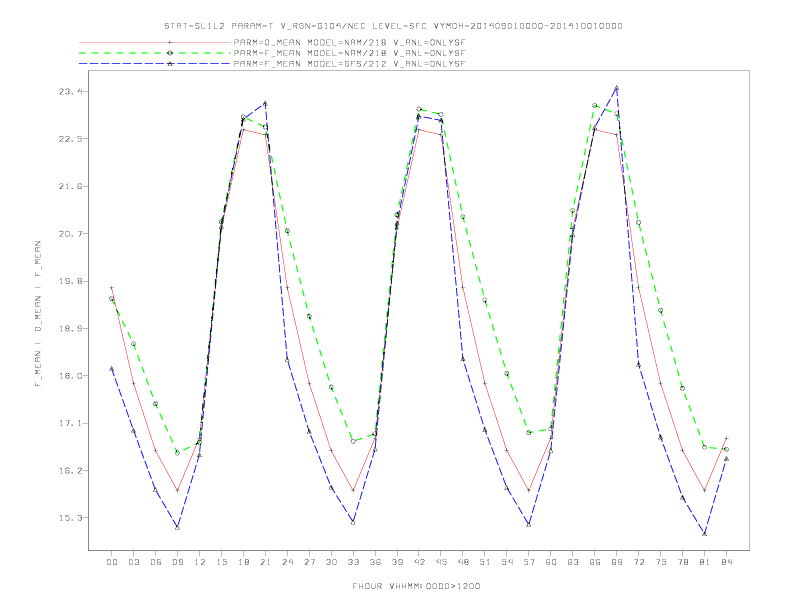The width and height of the screenshot is (792, 612).
Task: Click y-axis tick label 22.5
Action: tap(70, 139)
